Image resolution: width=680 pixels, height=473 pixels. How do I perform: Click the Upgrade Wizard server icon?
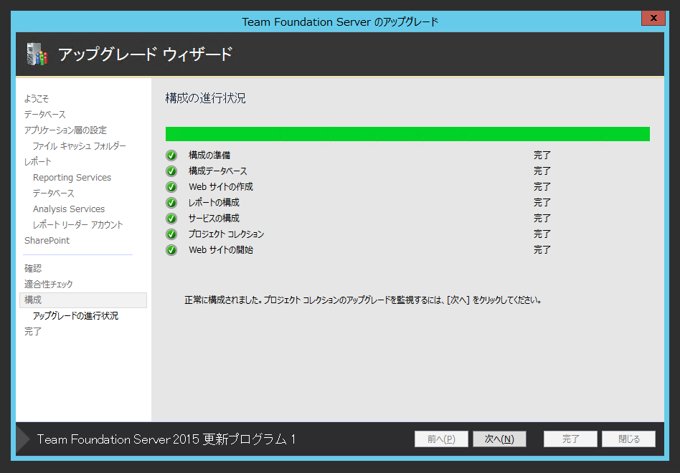37,54
